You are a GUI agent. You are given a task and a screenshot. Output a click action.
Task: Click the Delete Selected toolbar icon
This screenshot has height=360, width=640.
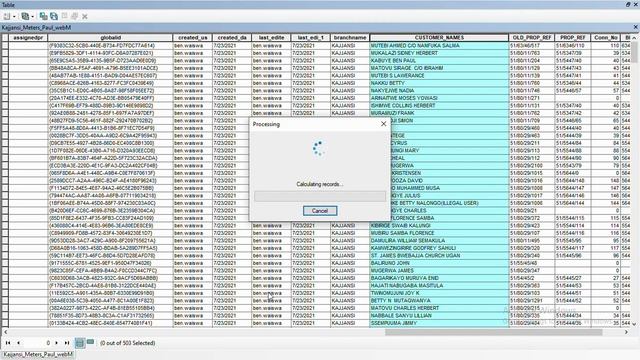84,16
